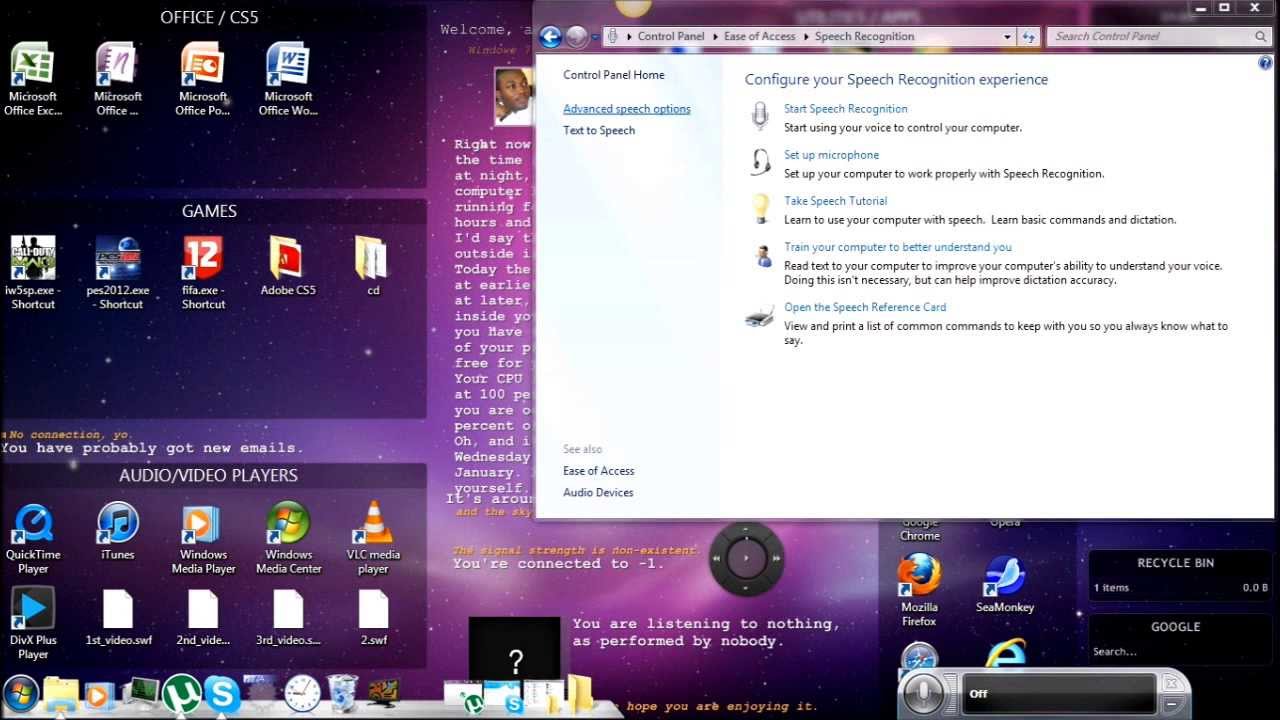Click play on the media control widget
The width and height of the screenshot is (1280, 720).
746,559
